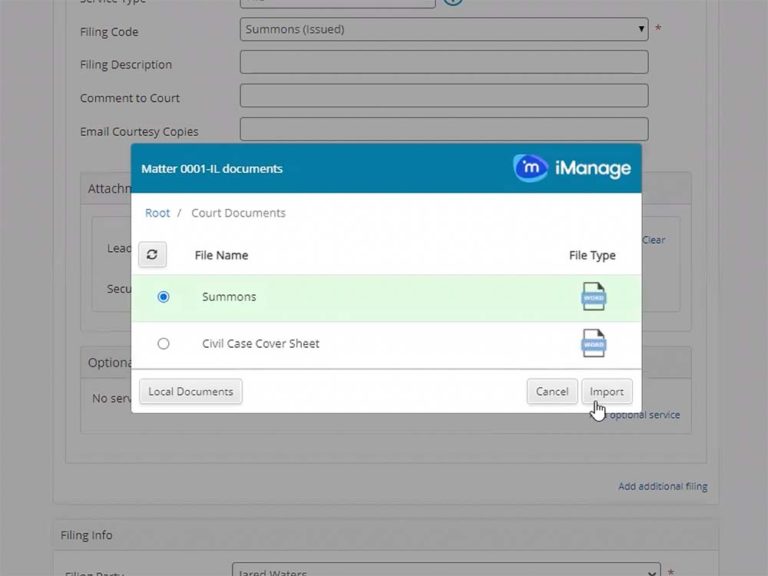Click the refresh icon beside File Name
Screen dimensions: 768x576
[x=152, y=255]
